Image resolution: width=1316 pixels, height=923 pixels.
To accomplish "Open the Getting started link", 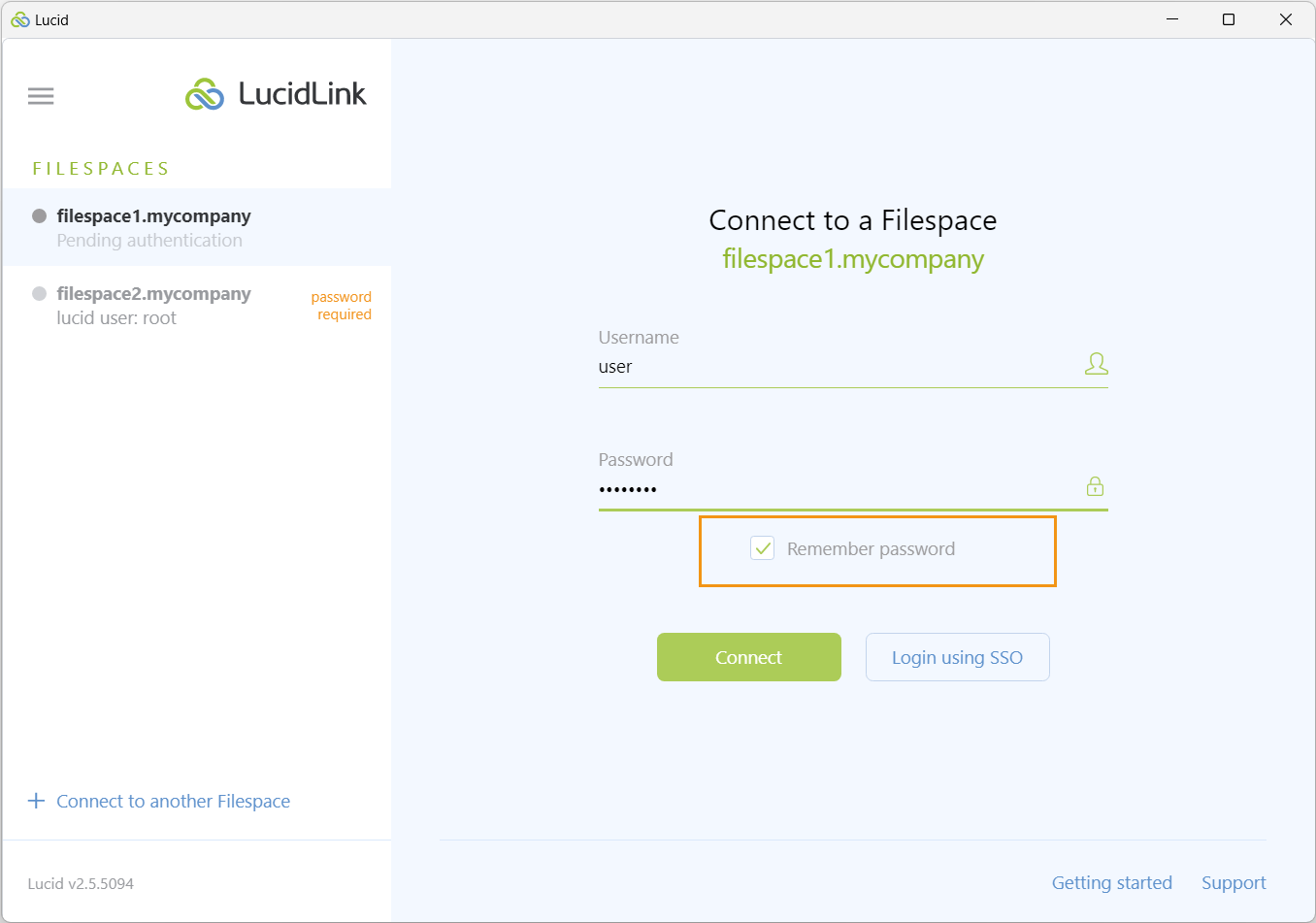I will [x=1112, y=882].
